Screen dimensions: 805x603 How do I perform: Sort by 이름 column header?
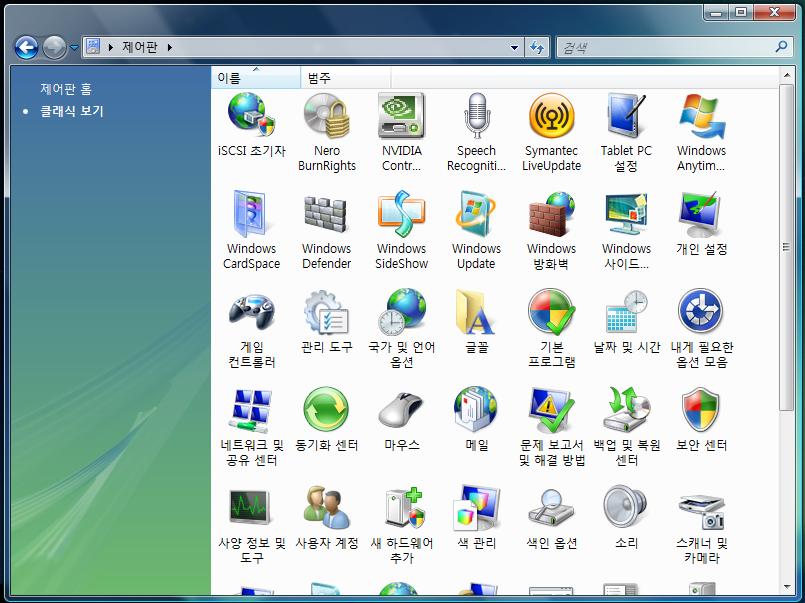(256, 78)
